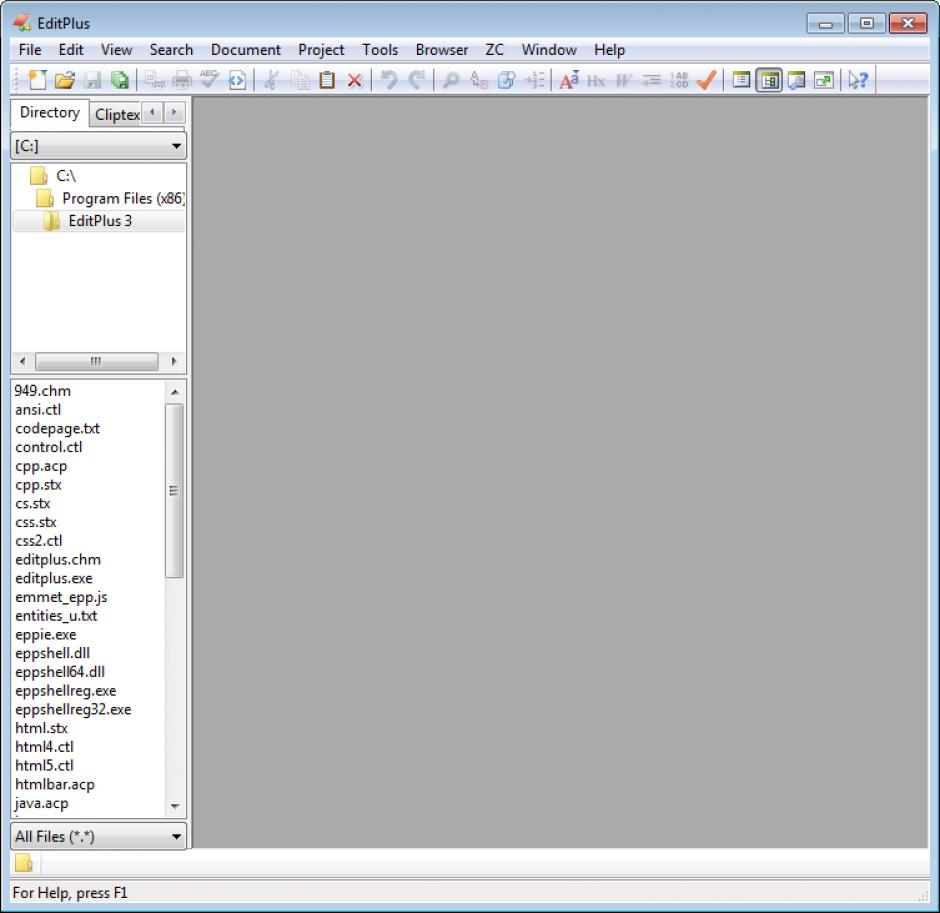Toggle the Output Window icon
940x913 pixels.
797,80
